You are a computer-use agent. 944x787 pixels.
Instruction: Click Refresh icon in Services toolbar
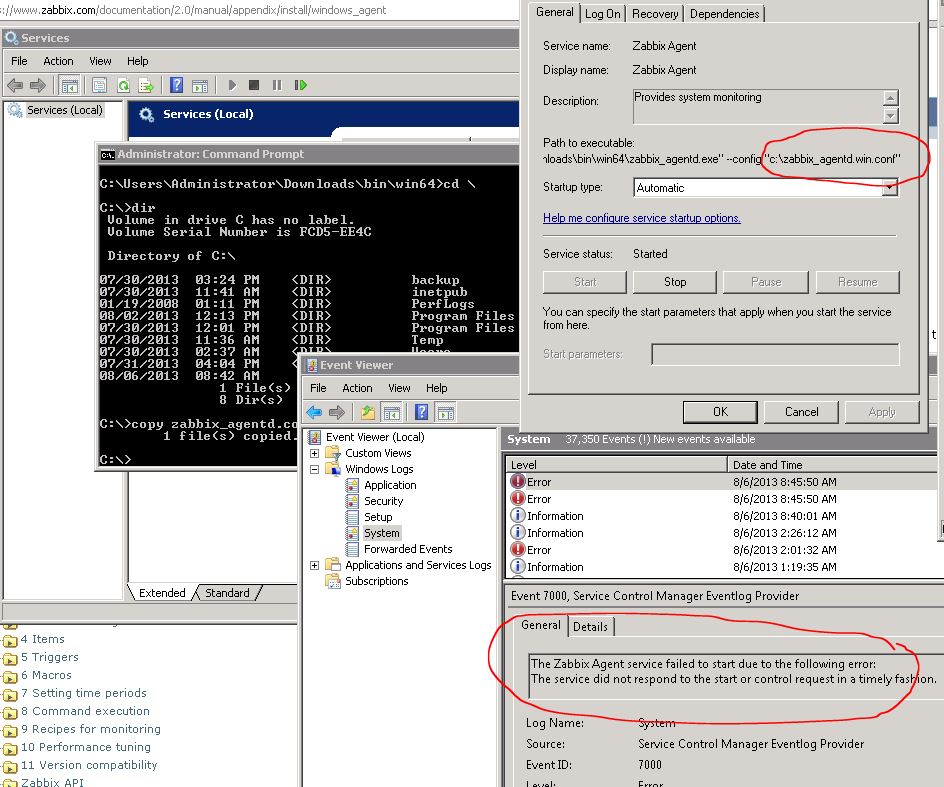tap(123, 86)
